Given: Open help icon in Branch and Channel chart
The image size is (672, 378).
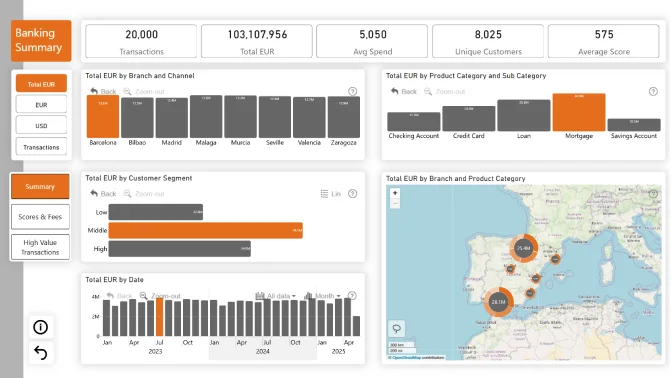Looking at the screenshot, I should (x=352, y=91).
